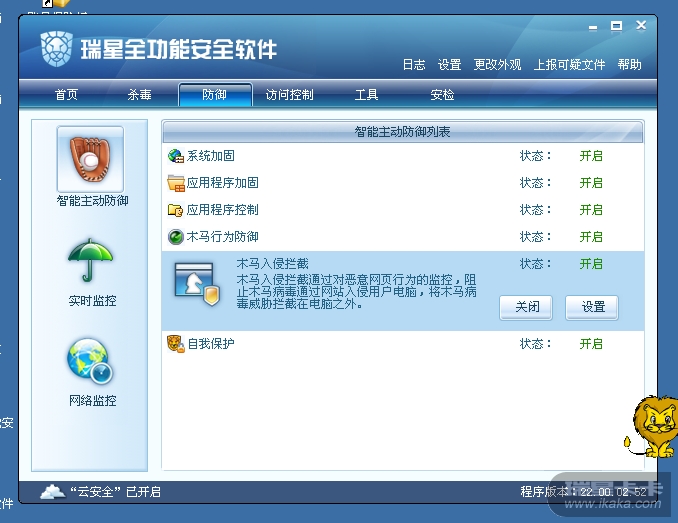The height and width of the screenshot is (523, 678).
Task: Switch to the 杀毒 tab
Action: pos(139,95)
